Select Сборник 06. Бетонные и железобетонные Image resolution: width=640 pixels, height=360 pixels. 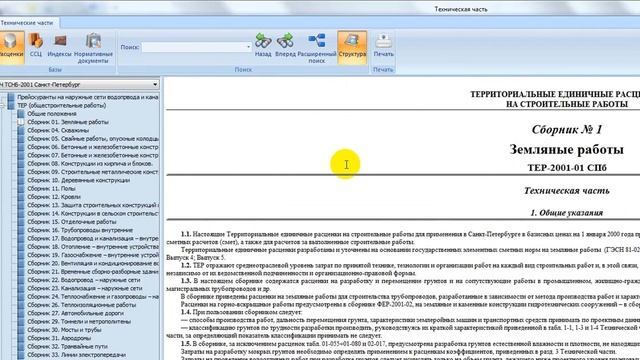click(x=93, y=147)
